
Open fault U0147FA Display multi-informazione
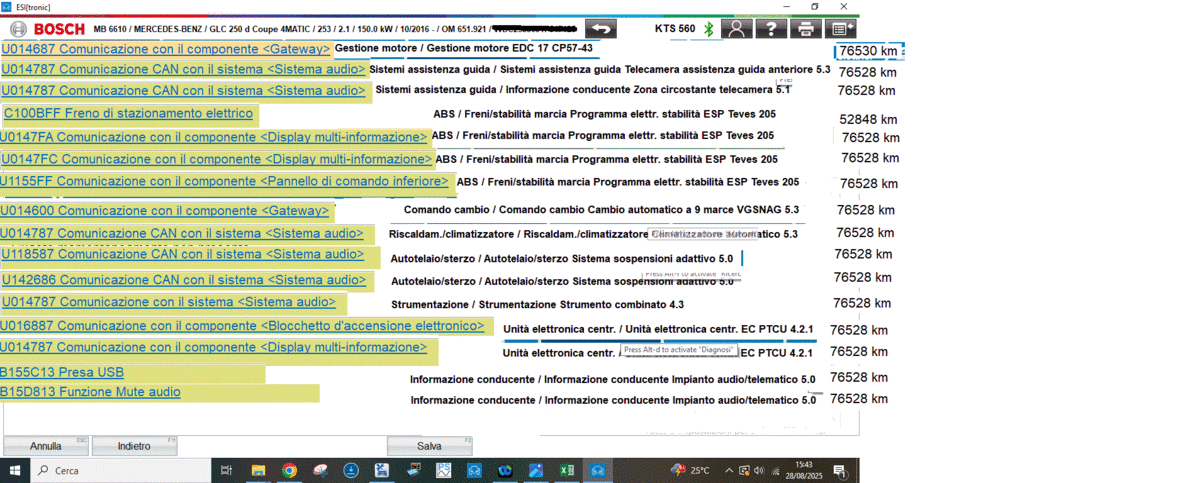click(213, 137)
